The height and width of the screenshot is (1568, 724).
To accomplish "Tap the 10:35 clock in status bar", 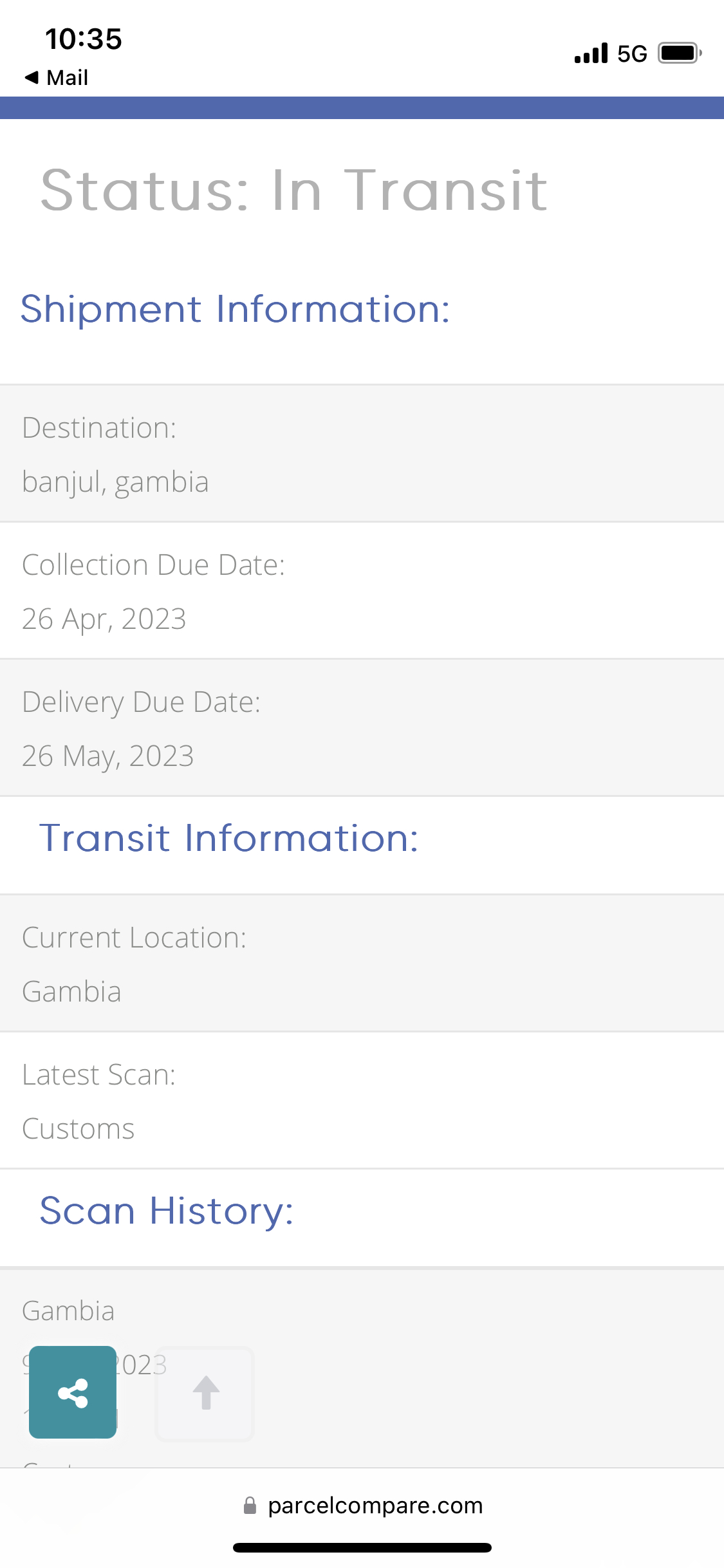I will click(x=84, y=39).
